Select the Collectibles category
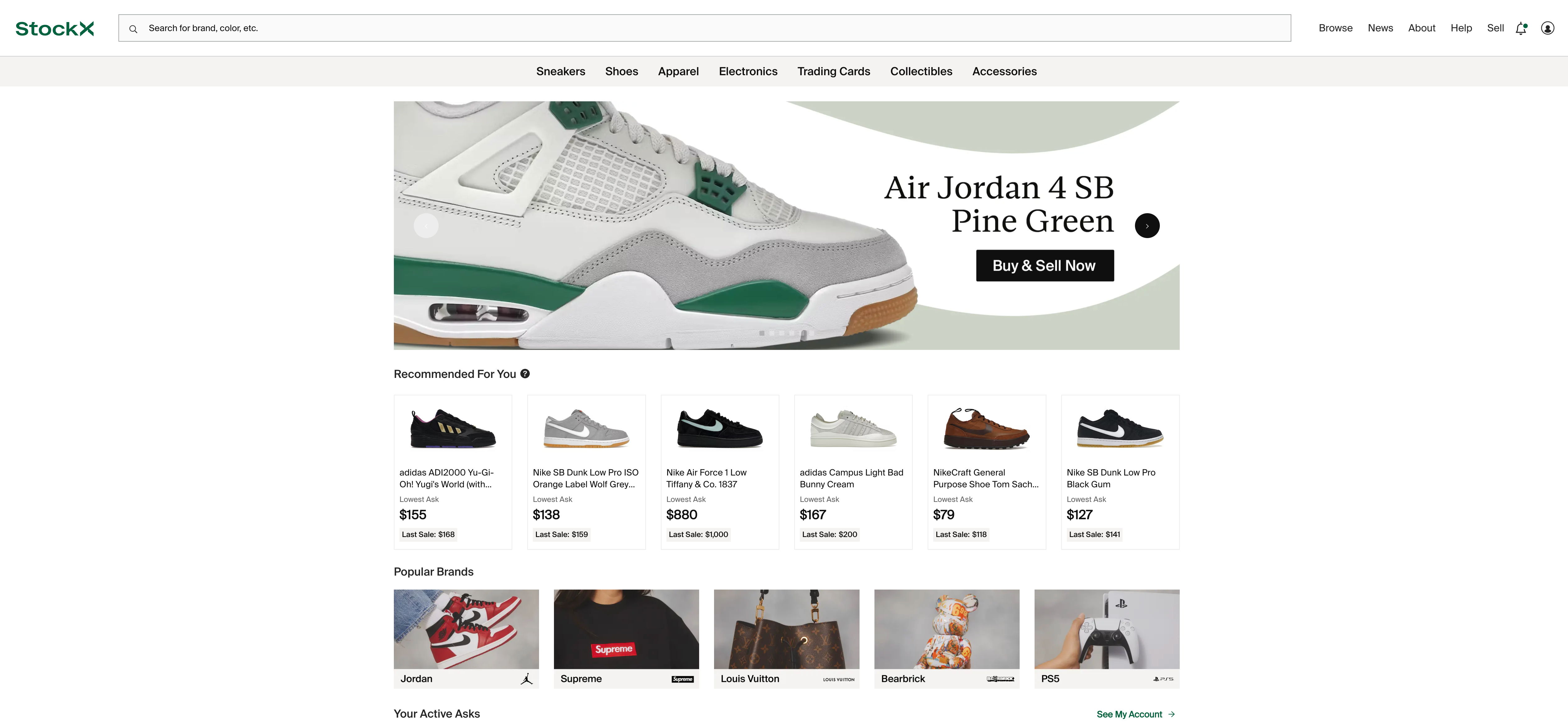Image resolution: width=1568 pixels, height=726 pixels. tap(921, 71)
